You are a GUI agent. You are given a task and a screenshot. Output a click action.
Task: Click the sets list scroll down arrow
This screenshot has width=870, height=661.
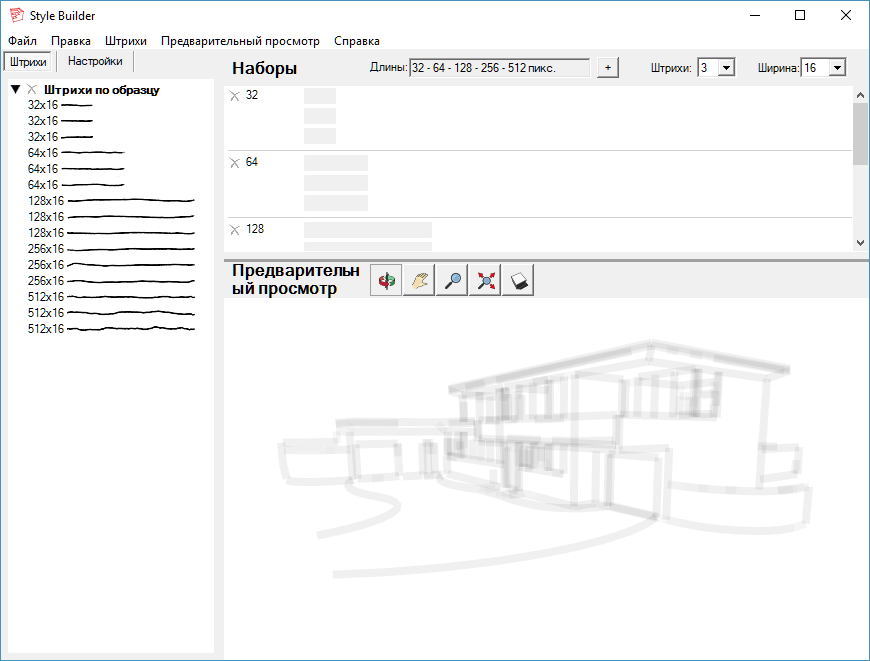[x=860, y=242]
